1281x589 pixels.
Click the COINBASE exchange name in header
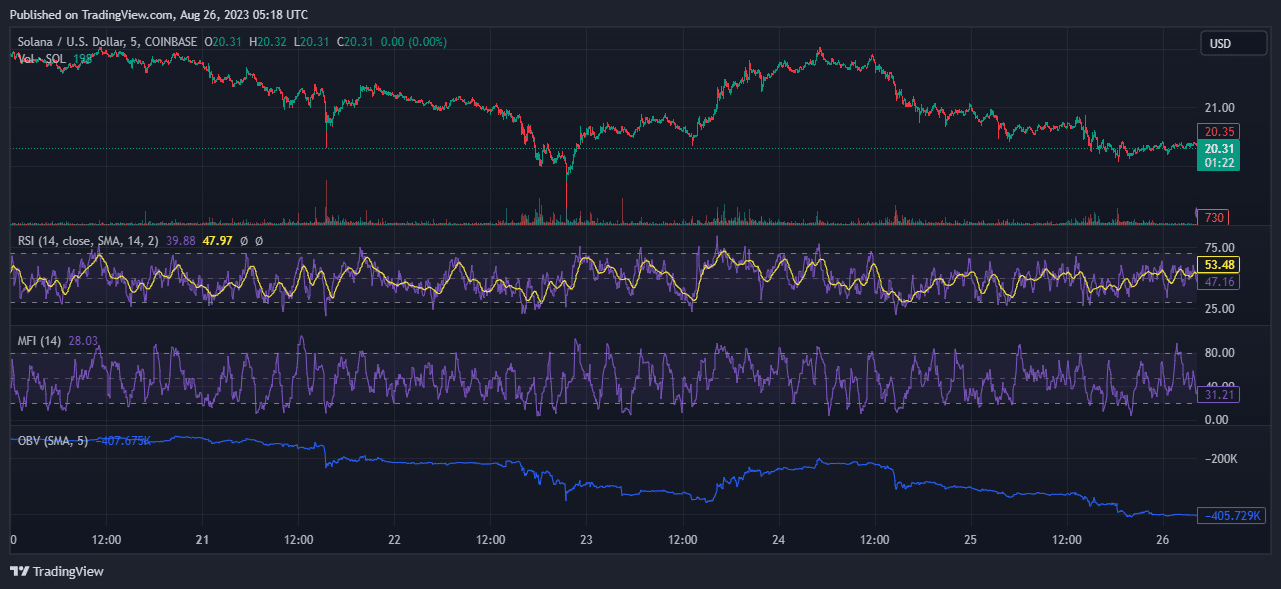coord(172,42)
